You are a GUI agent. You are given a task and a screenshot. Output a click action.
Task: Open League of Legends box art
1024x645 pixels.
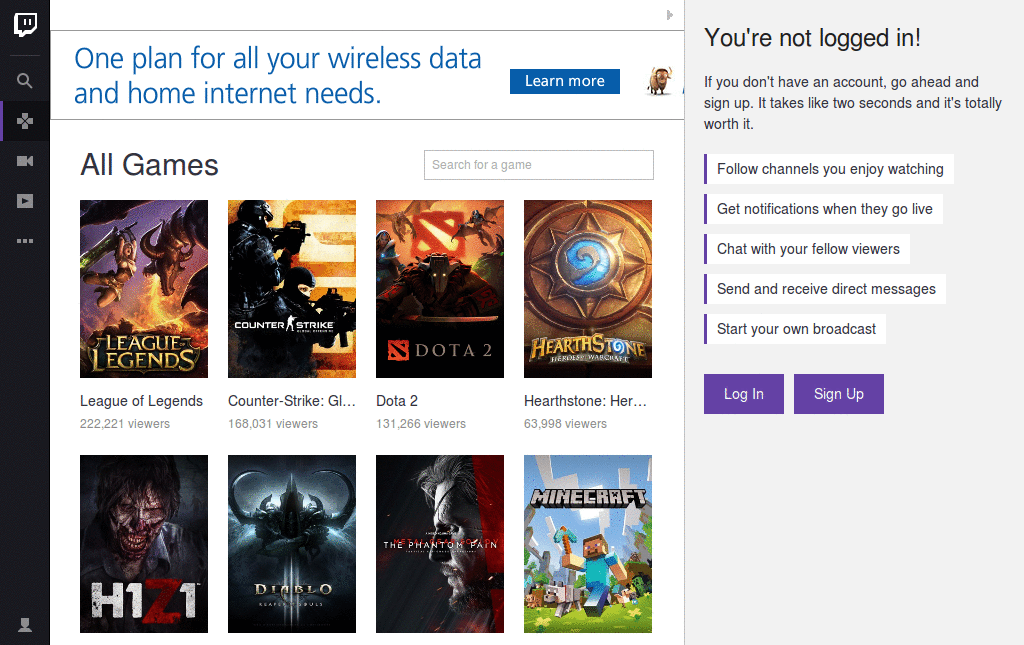[x=144, y=289]
